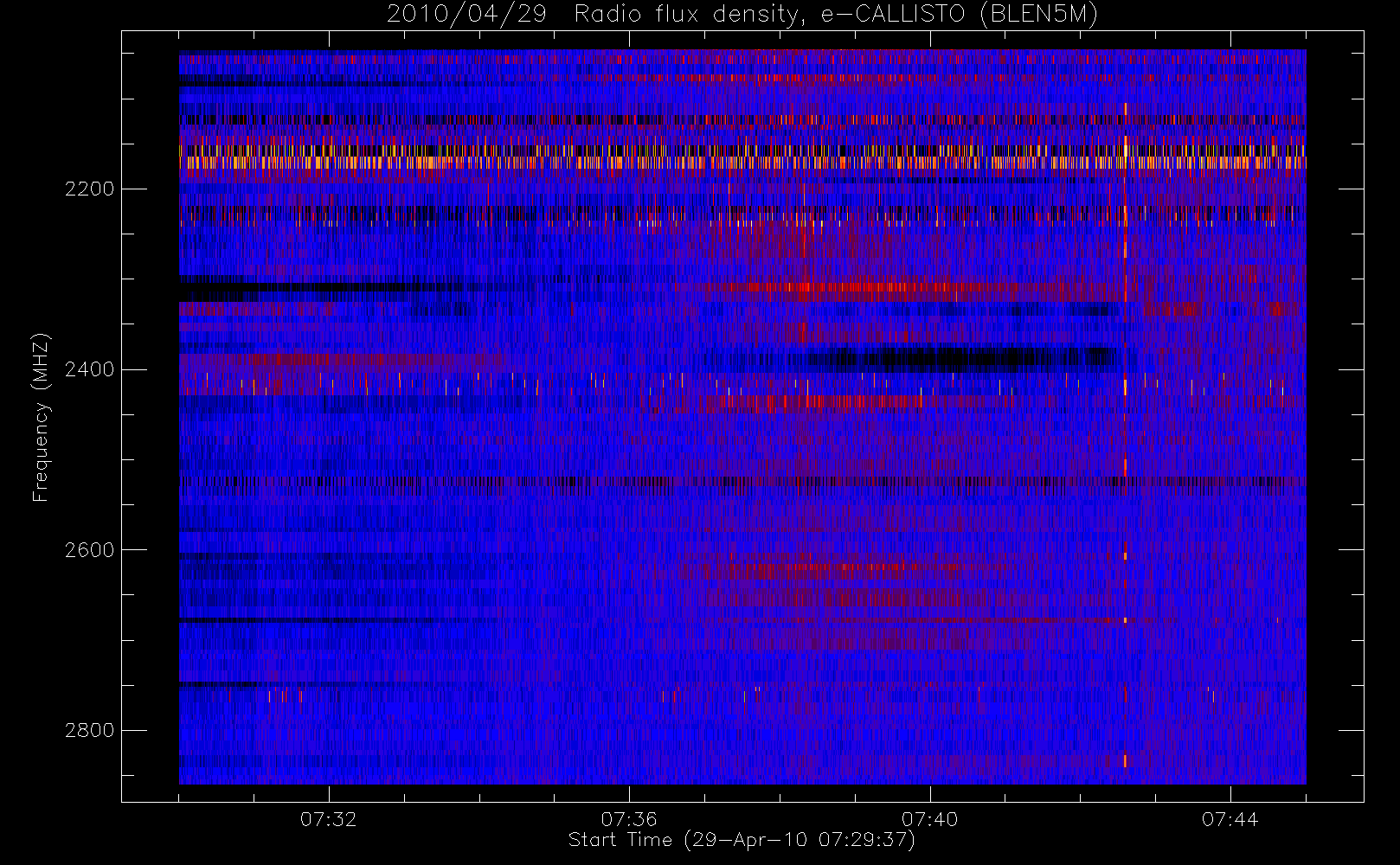Click the "Start Time (29-Apr-10 07:29:37)" axis label

click(x=742, y=840)
